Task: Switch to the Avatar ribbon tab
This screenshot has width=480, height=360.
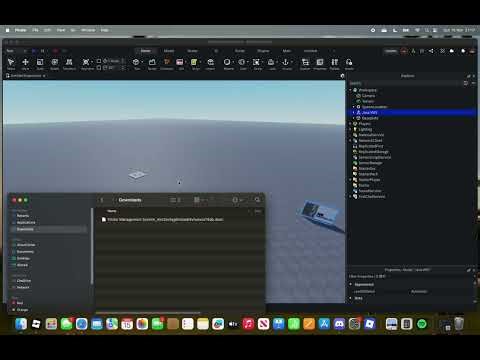Action: pyautogui.click(x=193, y=51)
